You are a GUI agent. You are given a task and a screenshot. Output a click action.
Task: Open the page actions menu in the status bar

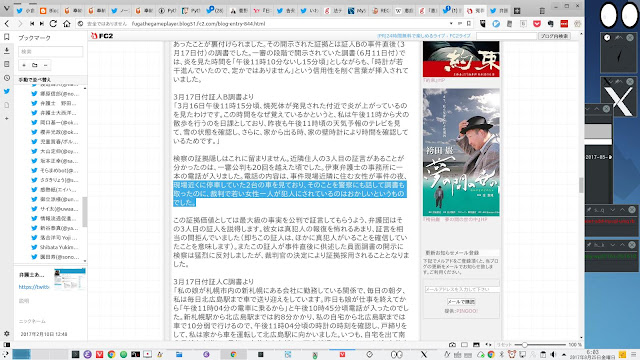[x=489, y=345]
